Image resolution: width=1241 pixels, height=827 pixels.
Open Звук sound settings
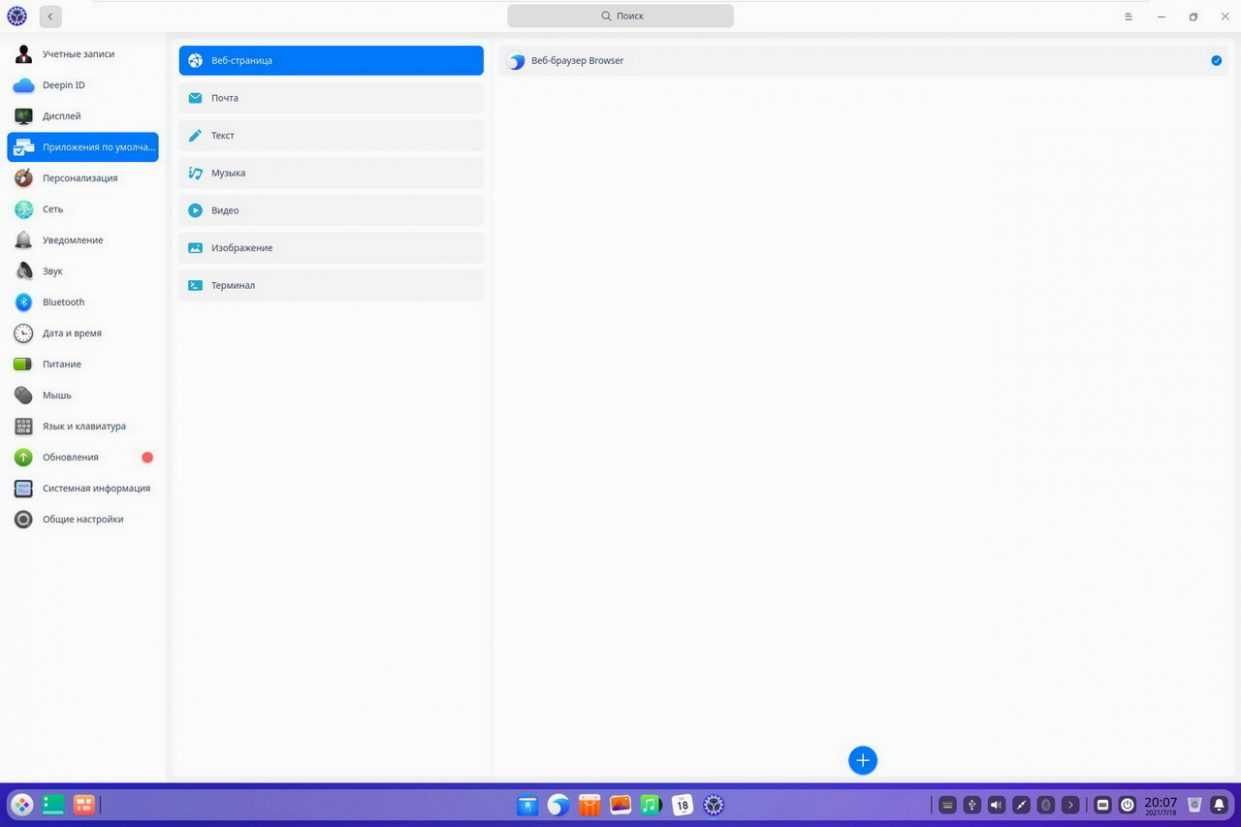pos(83,271)
